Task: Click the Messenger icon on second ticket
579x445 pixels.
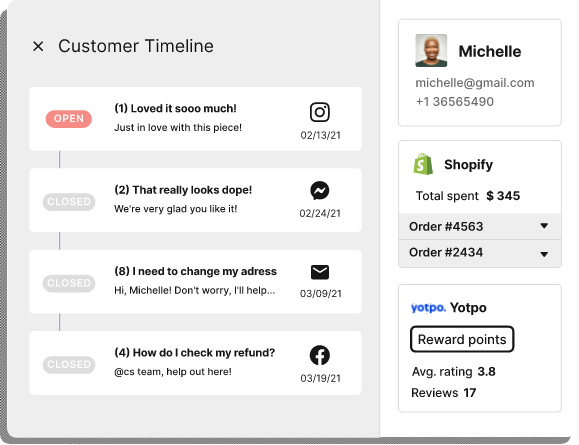Action: 320,191
